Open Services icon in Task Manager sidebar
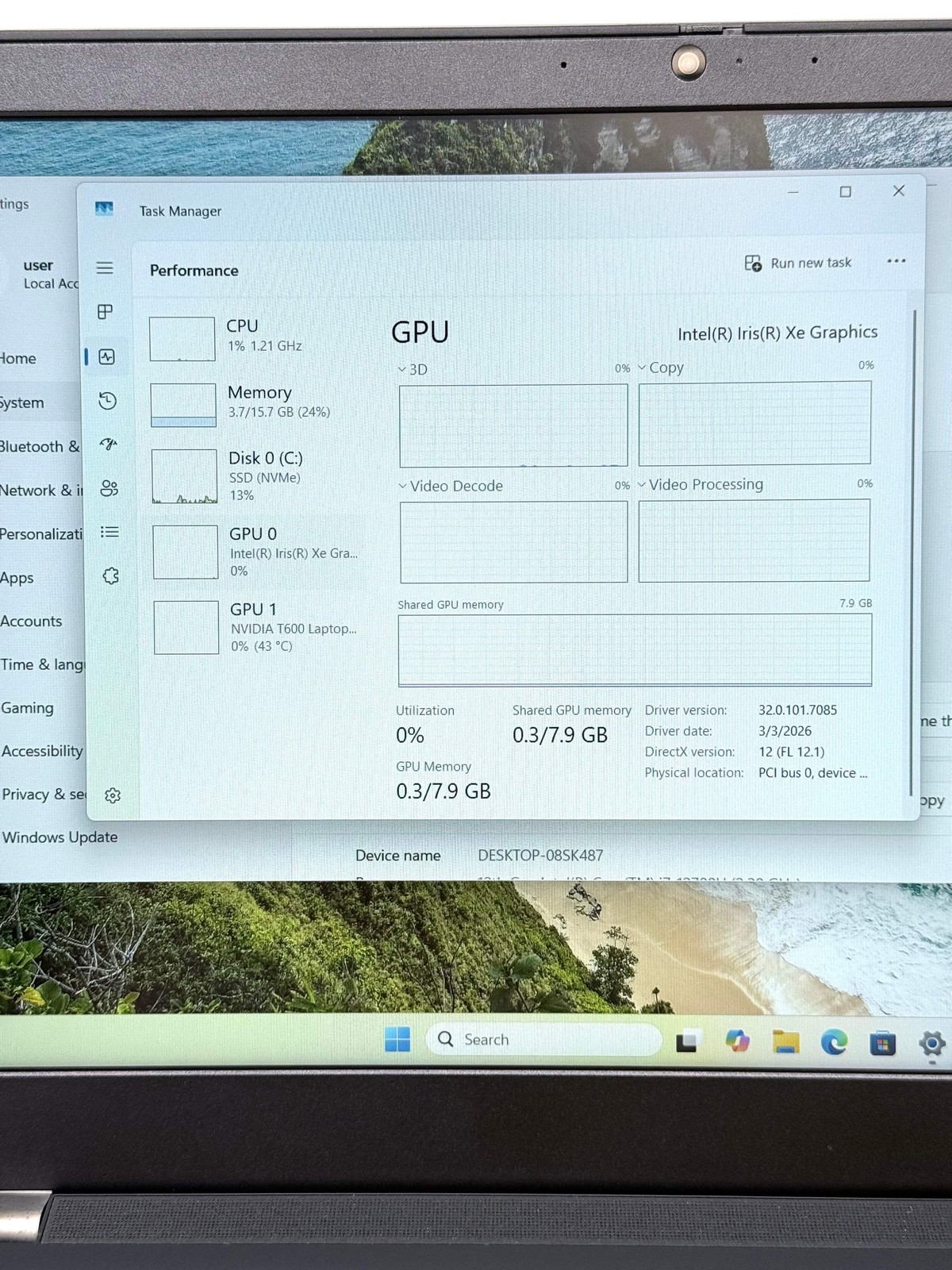952x1270 pixels. 111,575
